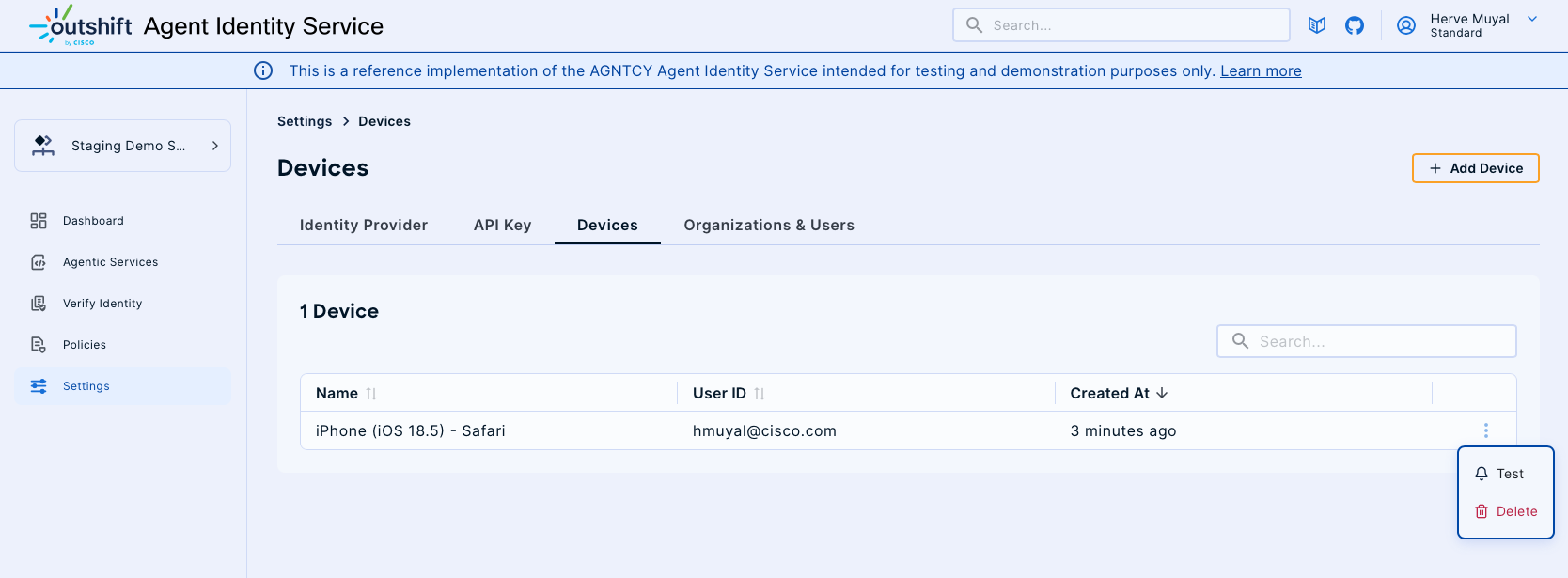Image resolution: width=1568 pixels, height=578 pixels.
Task: Choose Test from the row menu
Action: point(1506,474)
